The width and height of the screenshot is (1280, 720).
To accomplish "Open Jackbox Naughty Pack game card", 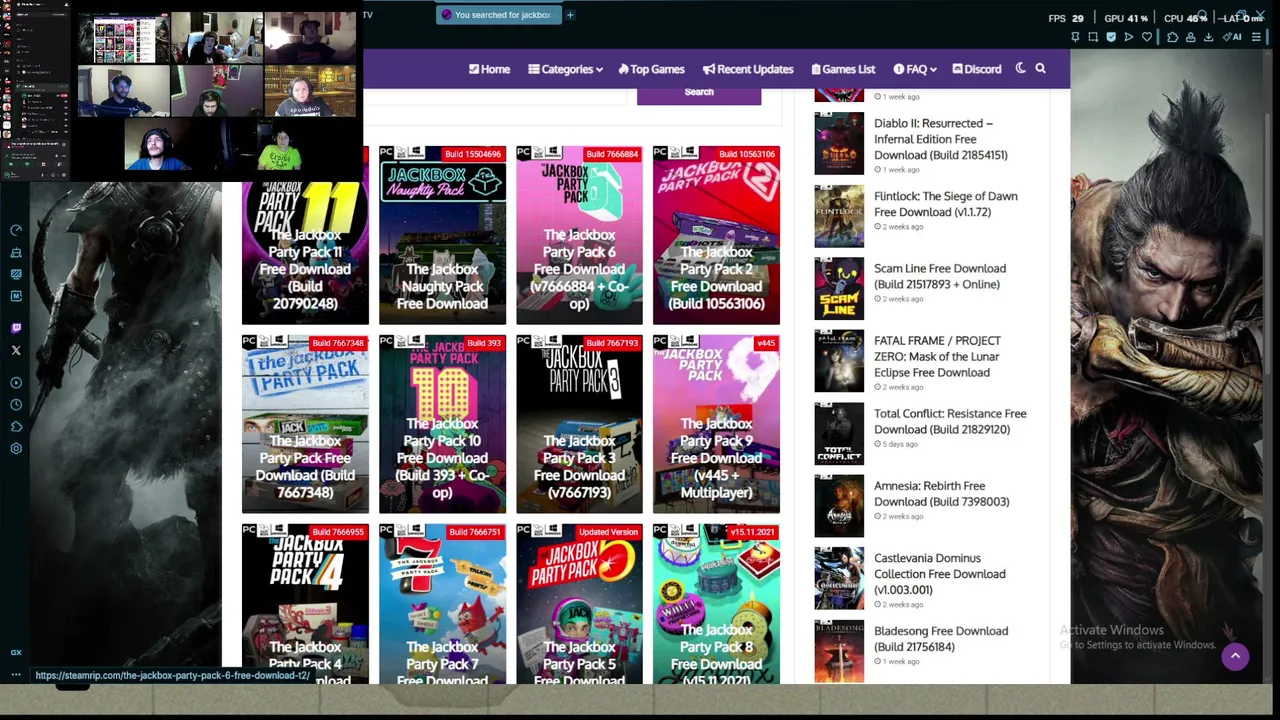I will 442,235.
